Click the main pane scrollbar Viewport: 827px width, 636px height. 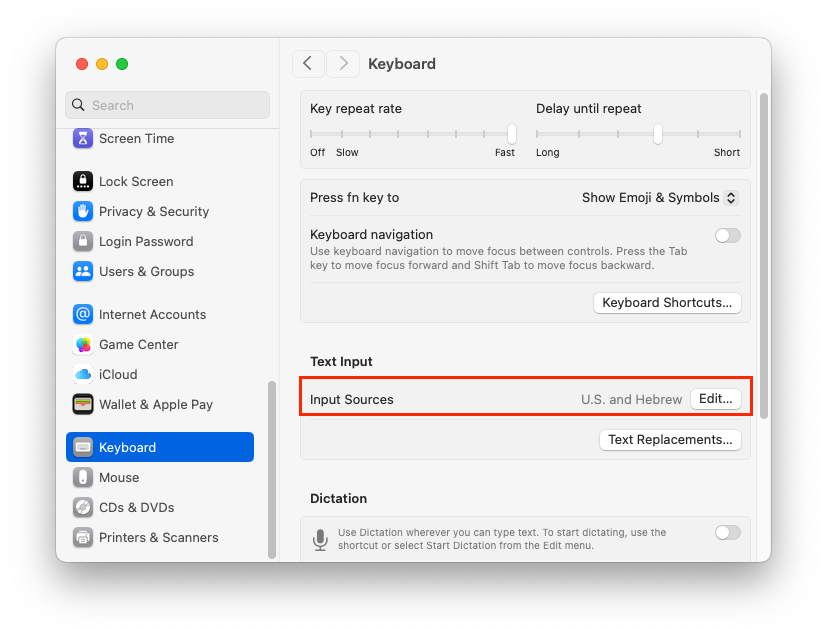(764, 256)
